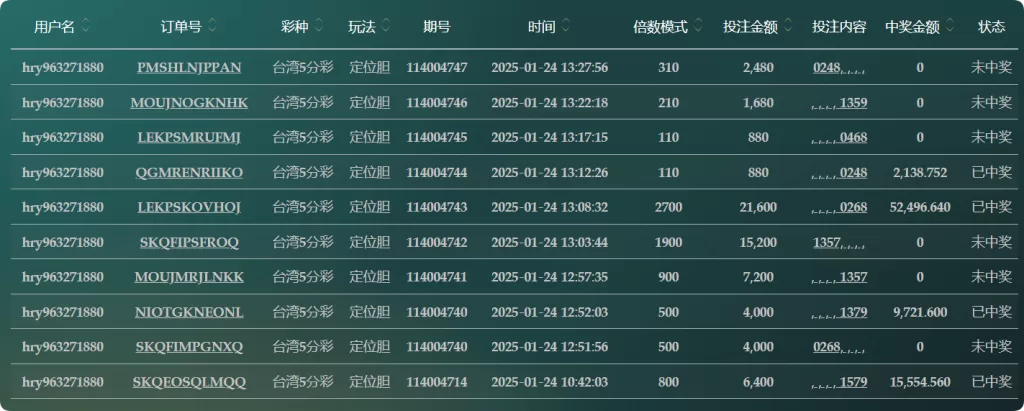This screenshot has height=411, width=1024.
Task: Click sort arrows next to 倍数模式
Action: click(x=698, y=27)
